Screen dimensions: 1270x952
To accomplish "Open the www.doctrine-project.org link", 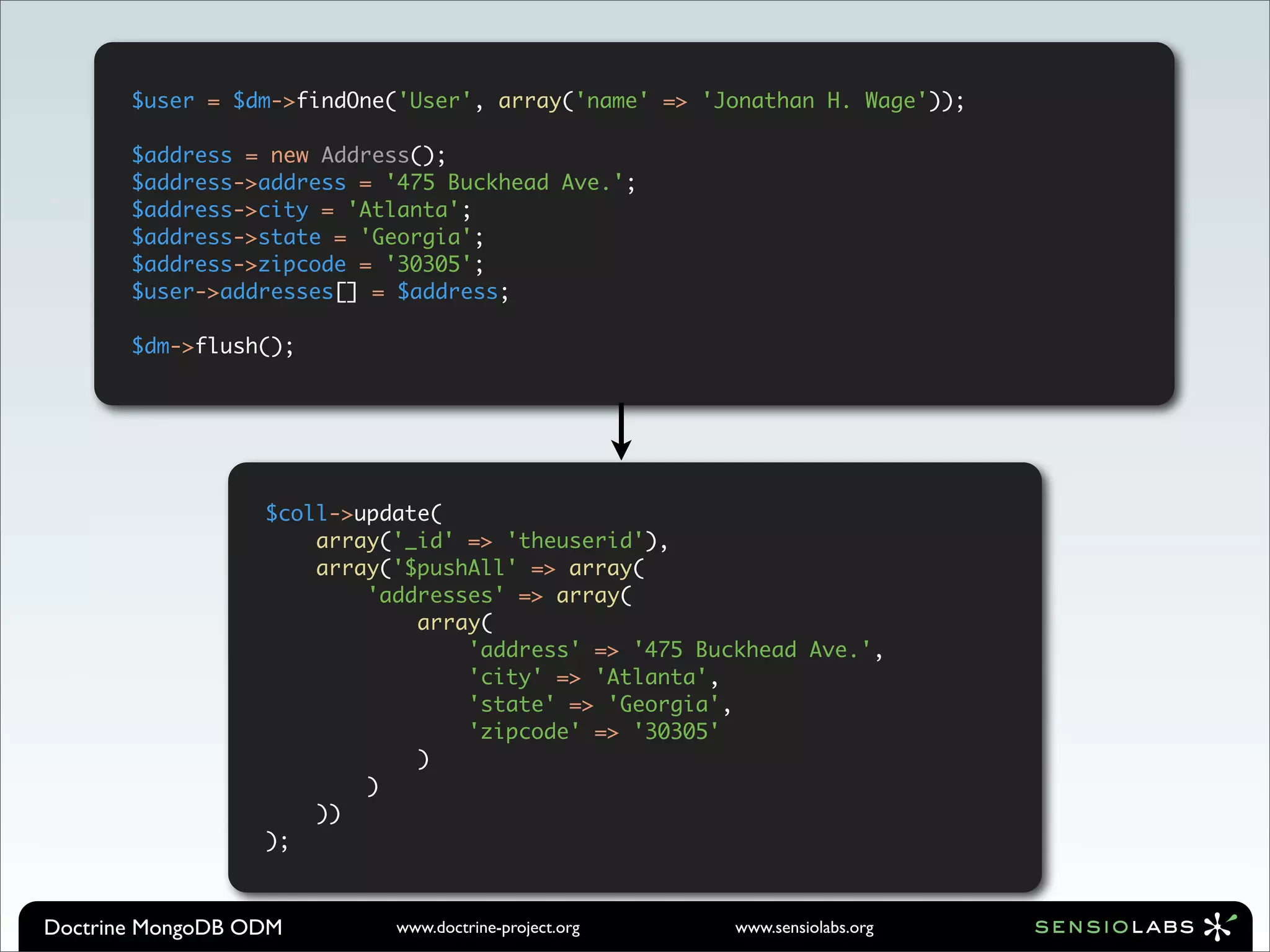I will [488, 928].
